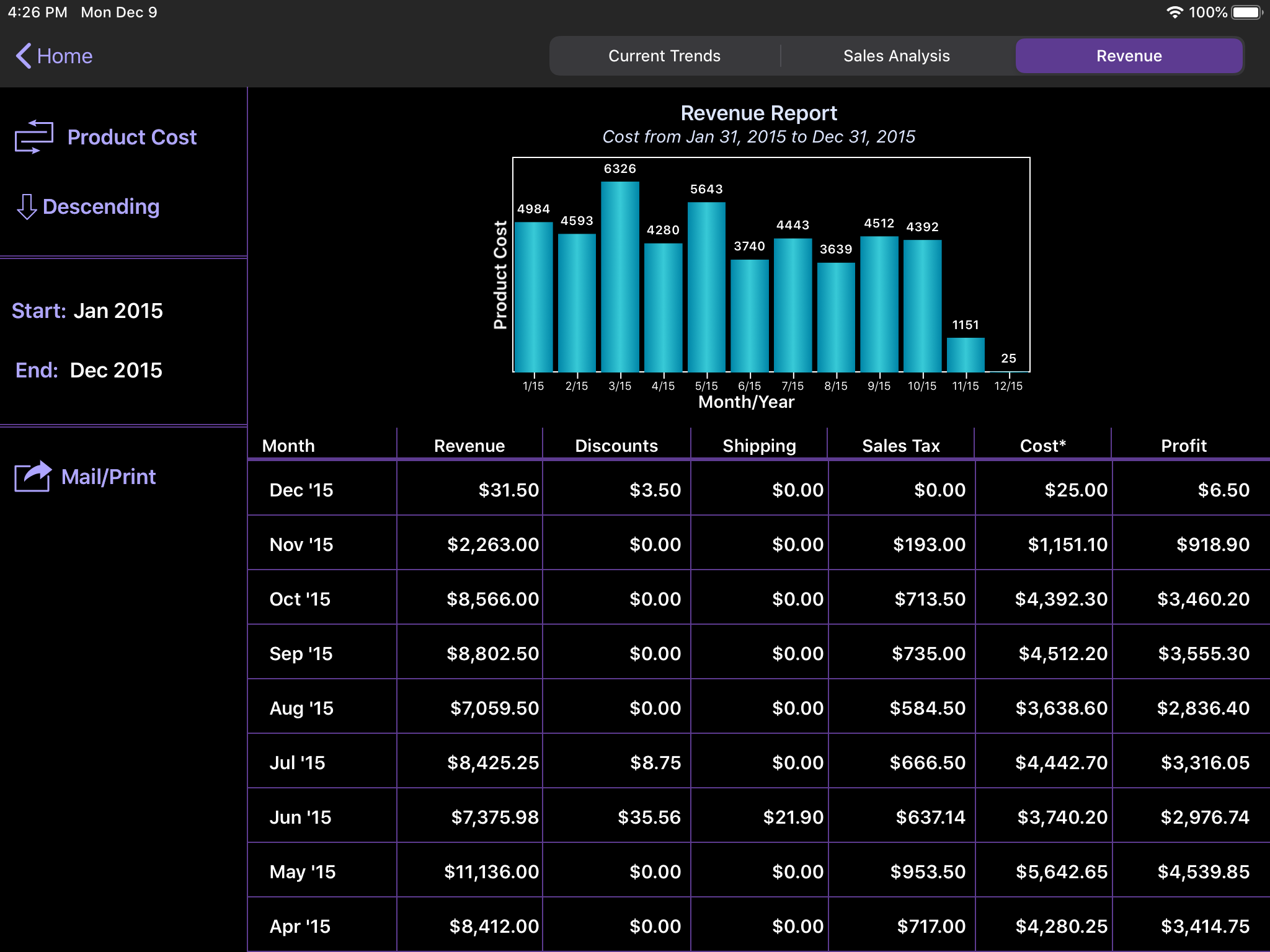Screen dimensions: 1270x952
Task: Switch to the Sales Analysis tab
Action: [896, 56]
